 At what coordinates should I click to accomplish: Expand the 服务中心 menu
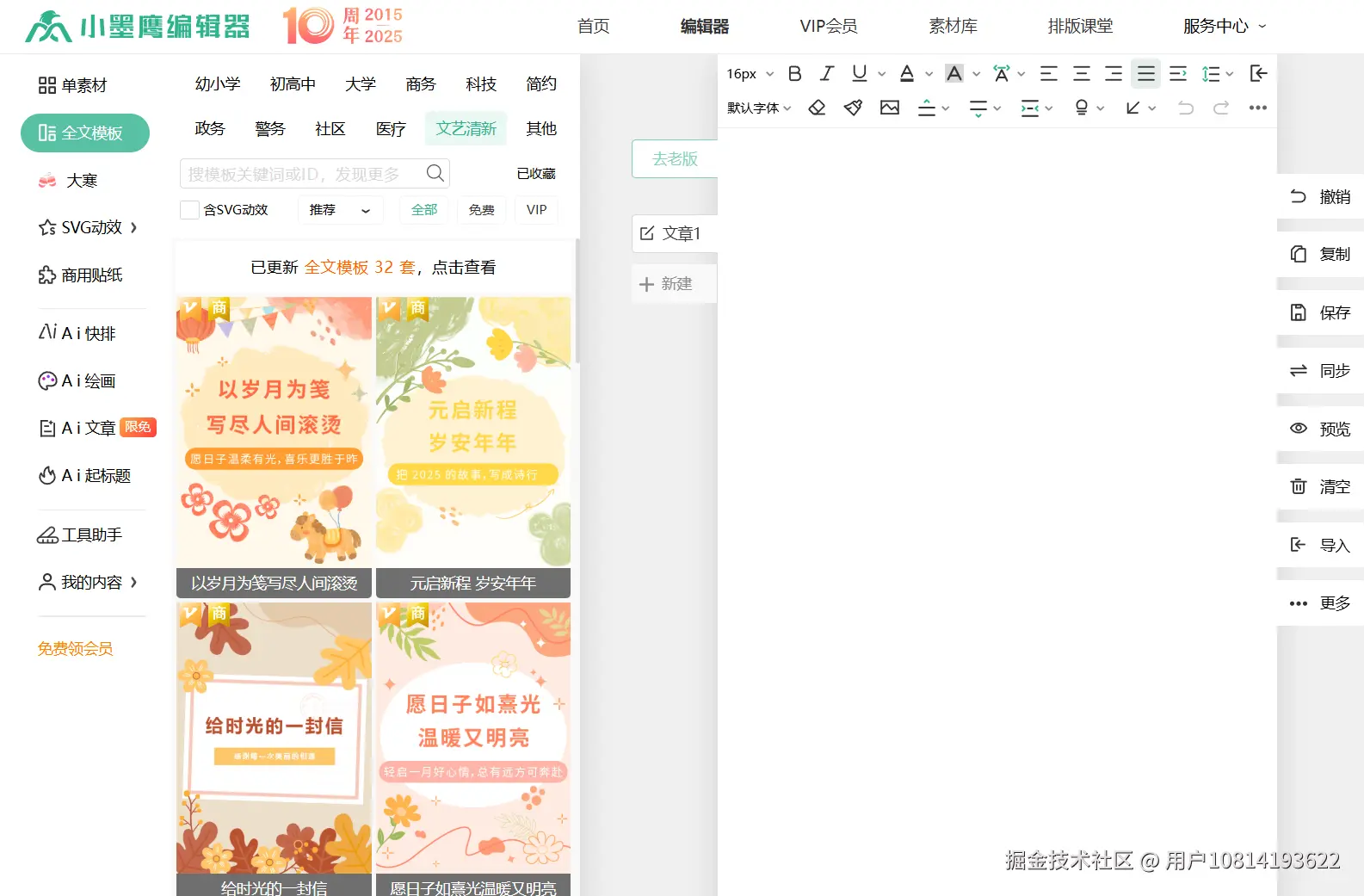[1225, 27]
